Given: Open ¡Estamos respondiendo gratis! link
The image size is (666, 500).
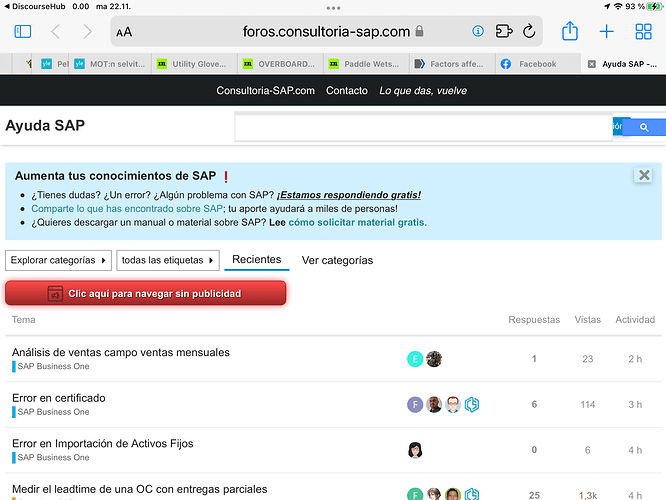Looking at the screenshot, I should (x=349, y=195).
